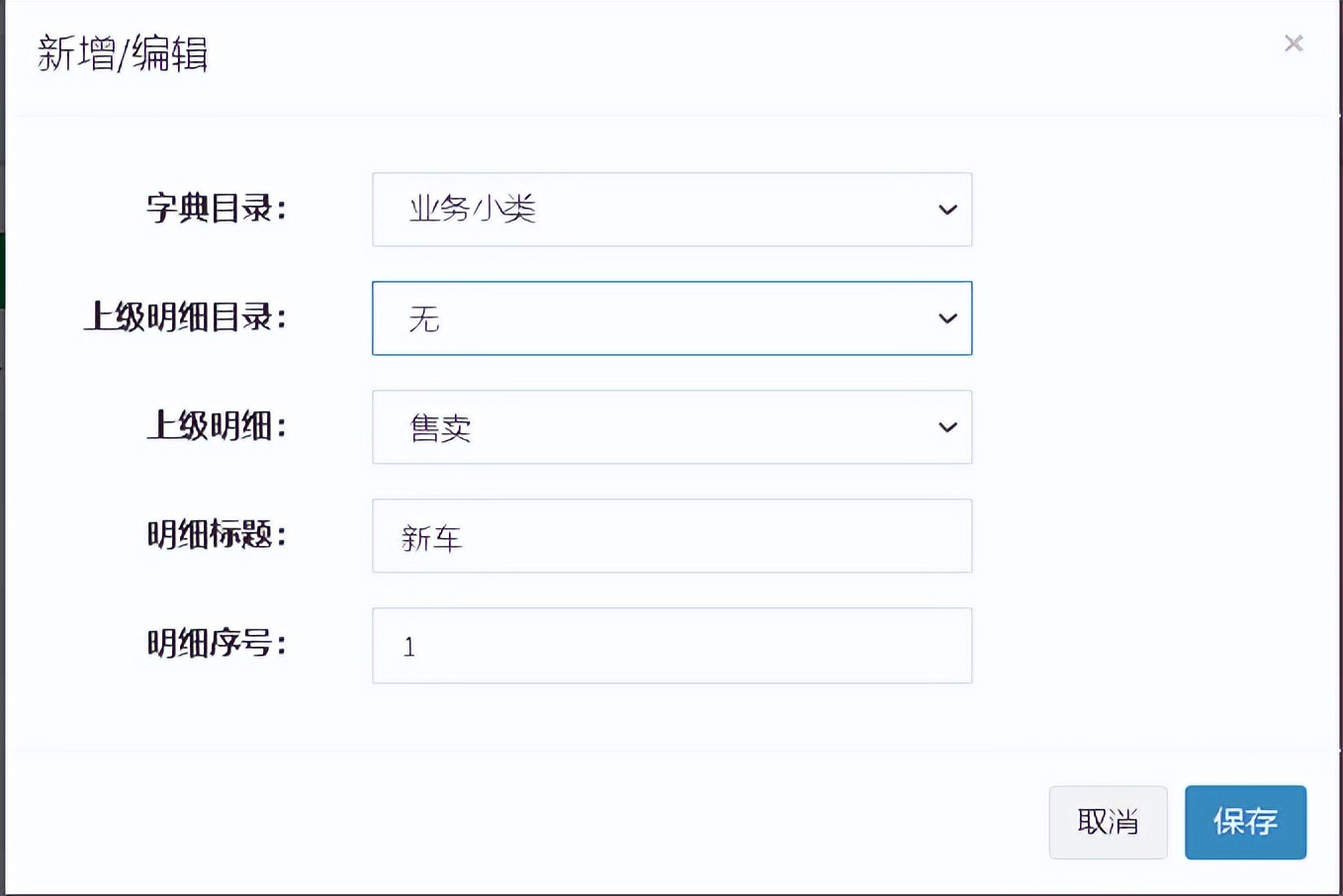Click the 明细标题 field label
The width and height of the screenshot is (1343, 896).
pos(216,535)
